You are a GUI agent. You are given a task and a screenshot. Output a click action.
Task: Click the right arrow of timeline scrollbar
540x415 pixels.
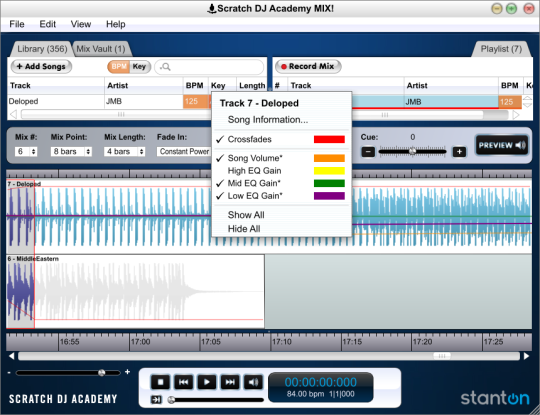(x=526, y=356)
